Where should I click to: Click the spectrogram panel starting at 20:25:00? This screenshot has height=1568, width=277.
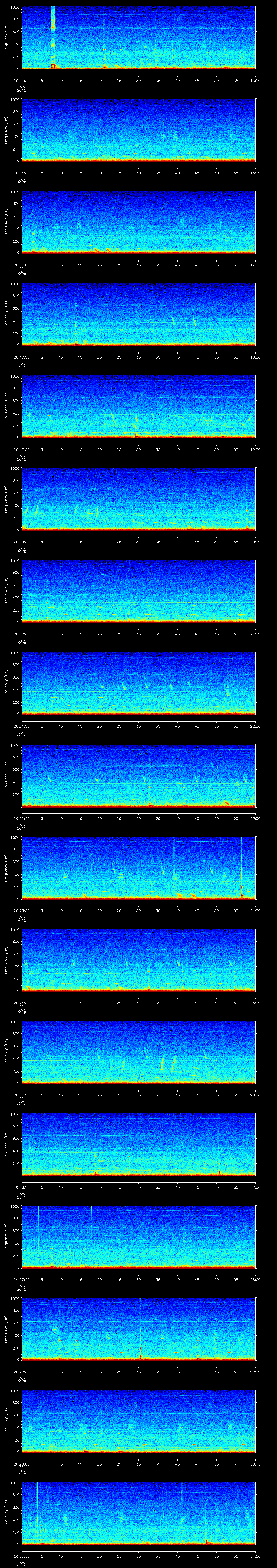139,1052
